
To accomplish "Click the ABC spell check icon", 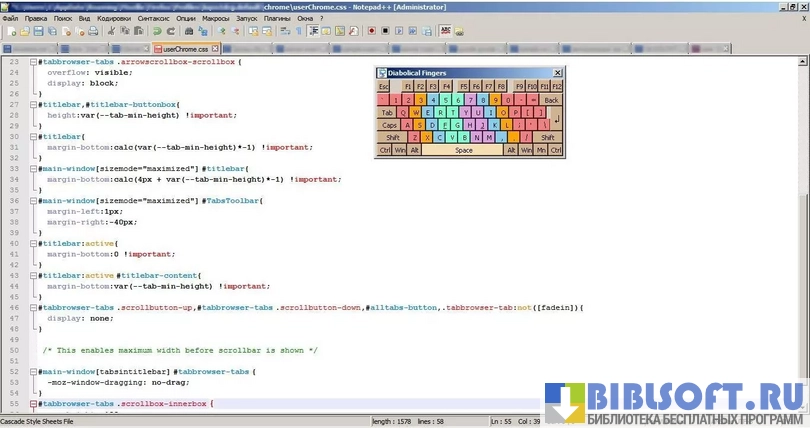I will pyautogui.click(x=445, y=31).
